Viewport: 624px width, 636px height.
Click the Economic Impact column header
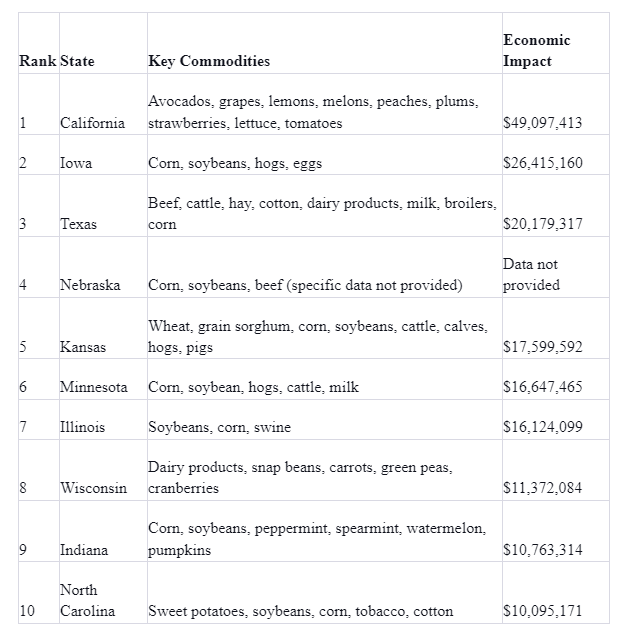(556, 43)
